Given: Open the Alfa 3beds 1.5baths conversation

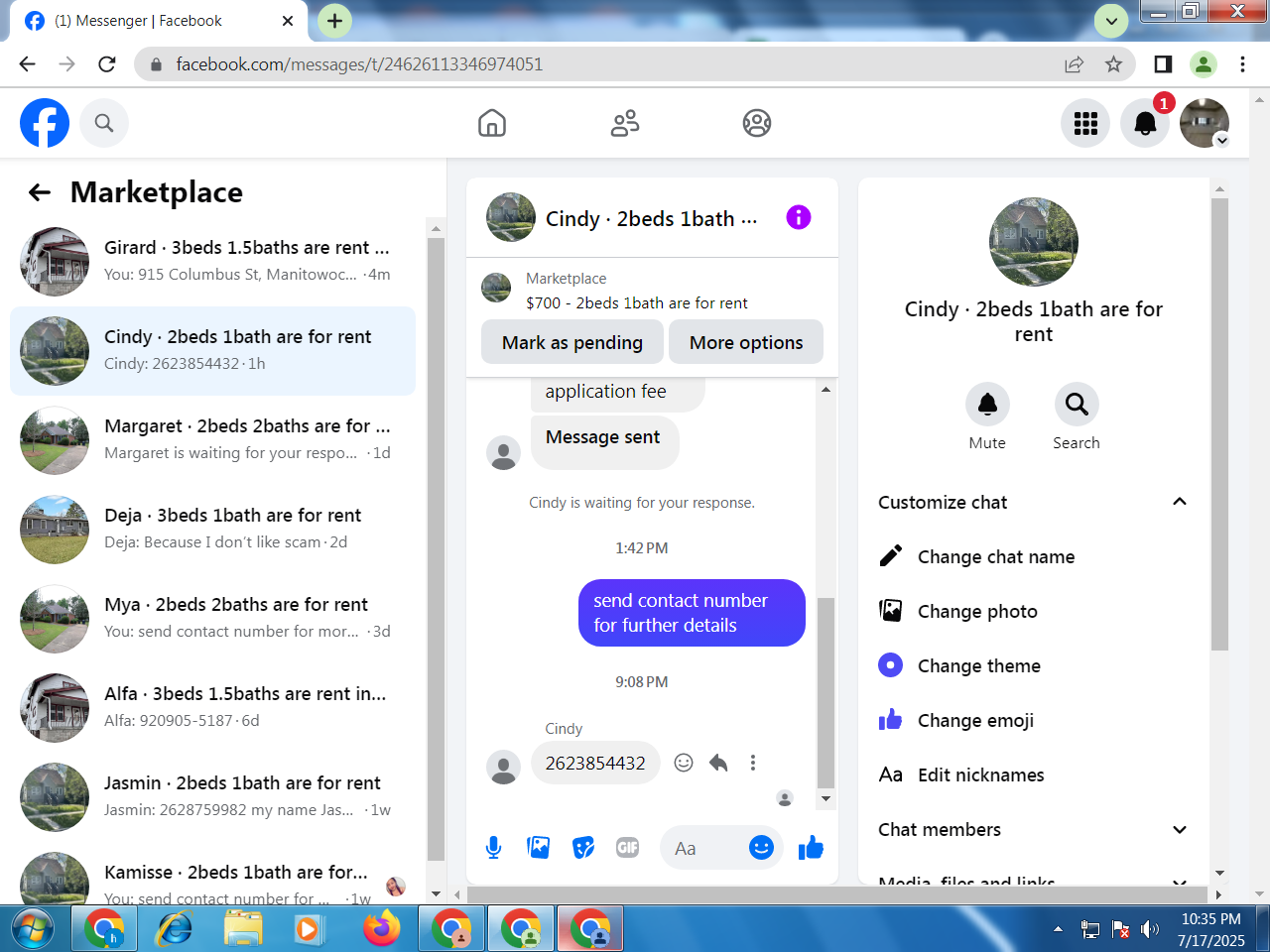Looking at the screenshot, I should 213,708.
